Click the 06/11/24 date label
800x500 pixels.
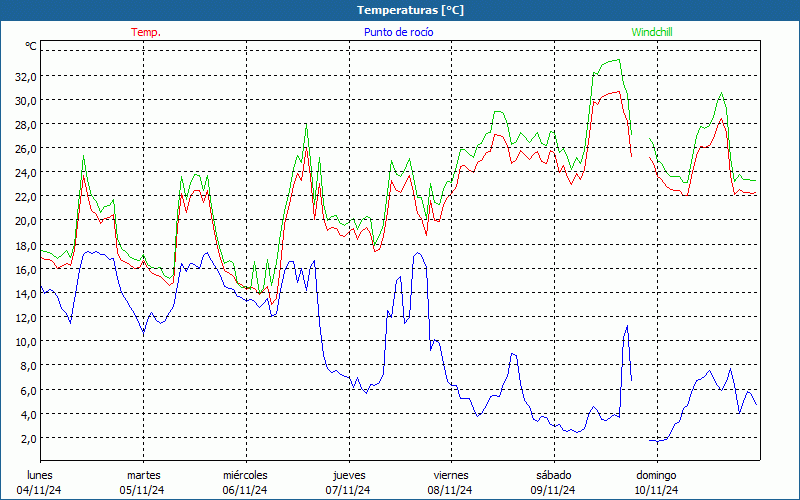click(245, 490)
